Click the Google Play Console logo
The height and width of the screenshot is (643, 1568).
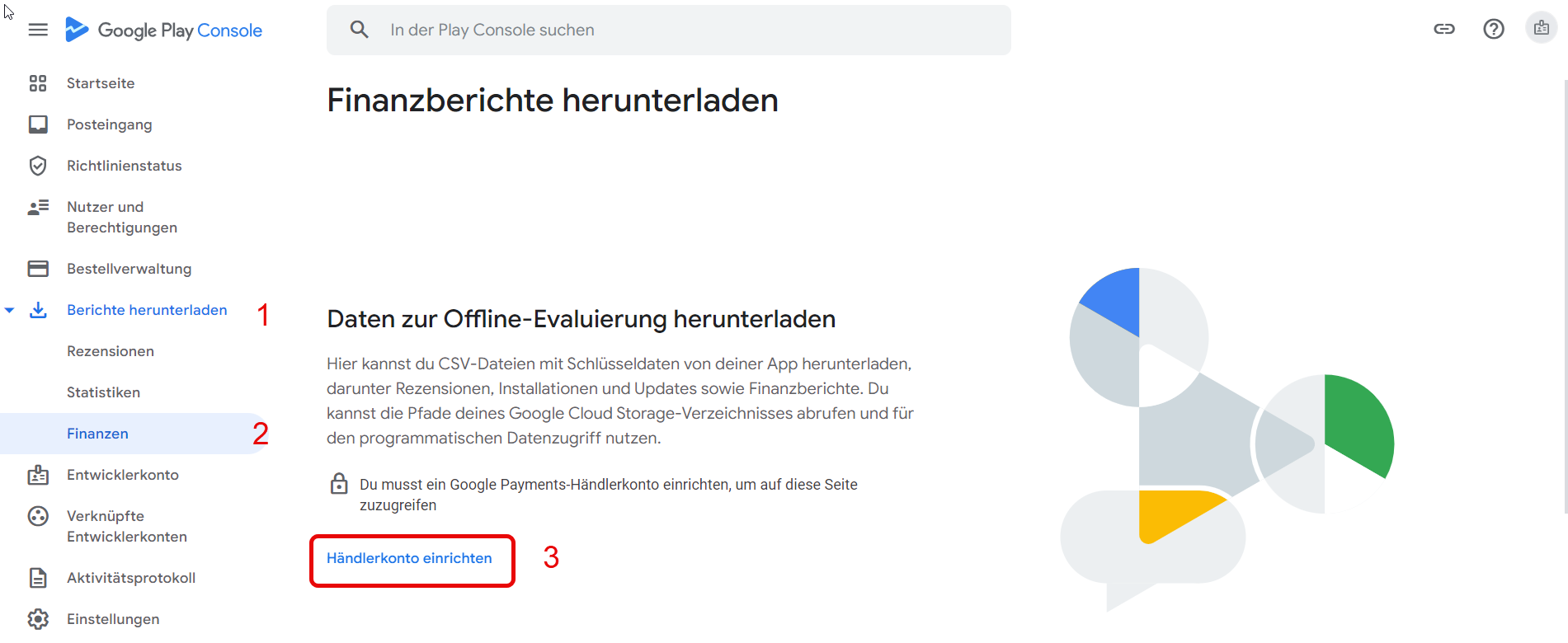163,30
